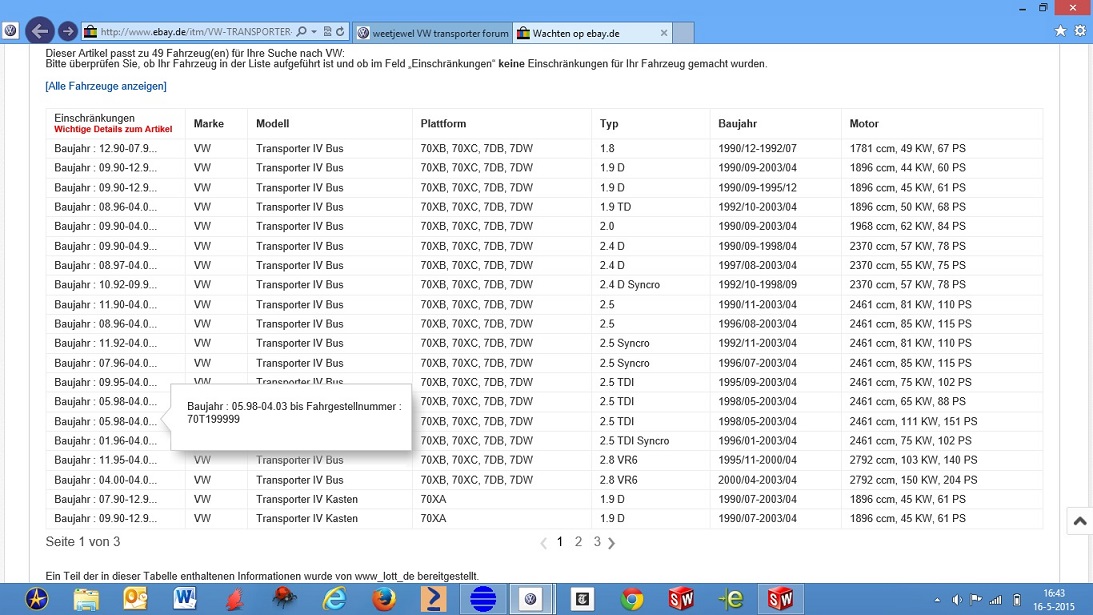
Task: Refresh the current eBay page
Action: pos(340,32)
